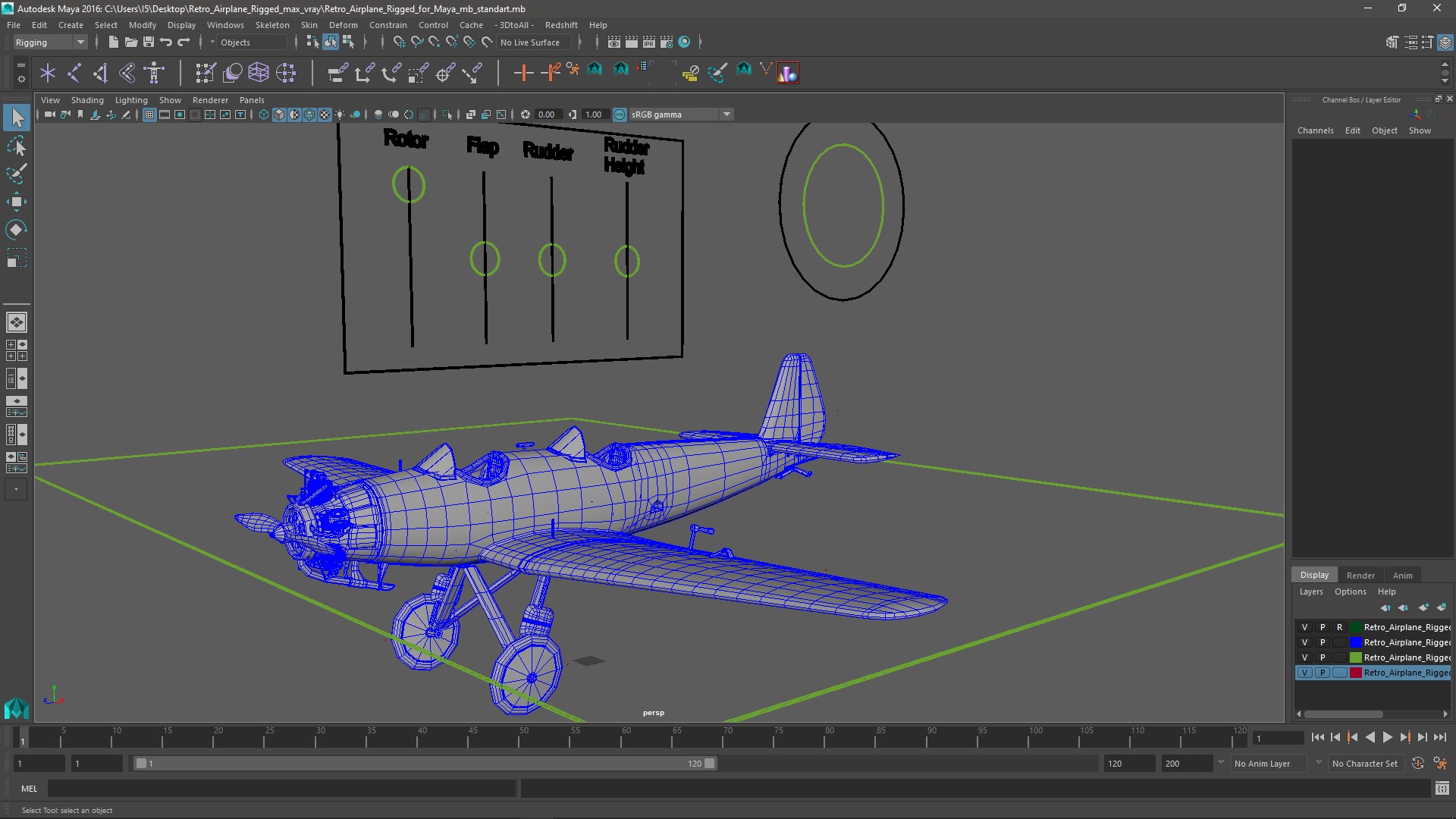1456x819 pixels.
Task: Click the red layer color swatch
Action: pos(1355,673)
